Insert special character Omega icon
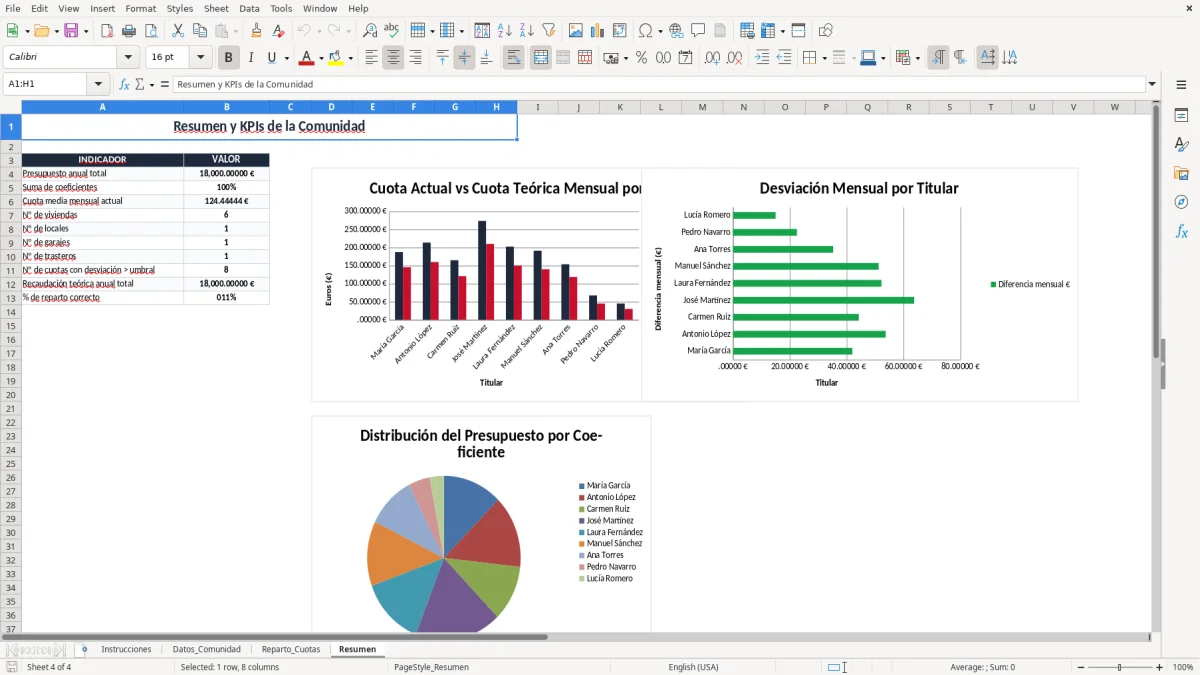The image size is (1200, 675). 645,31
